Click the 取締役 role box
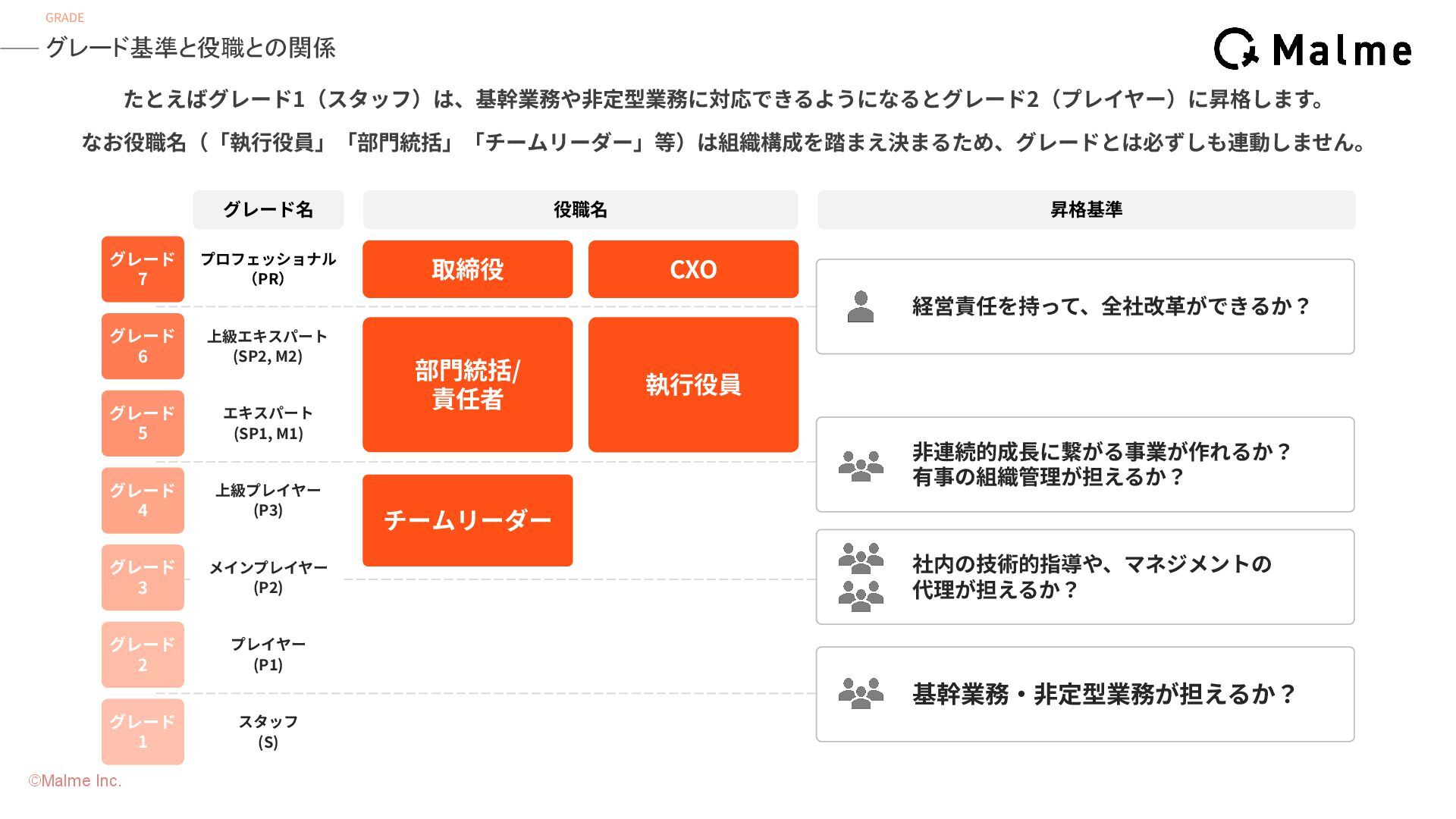1456x819 pixels. pyautogui.click(x=467, y=269)
